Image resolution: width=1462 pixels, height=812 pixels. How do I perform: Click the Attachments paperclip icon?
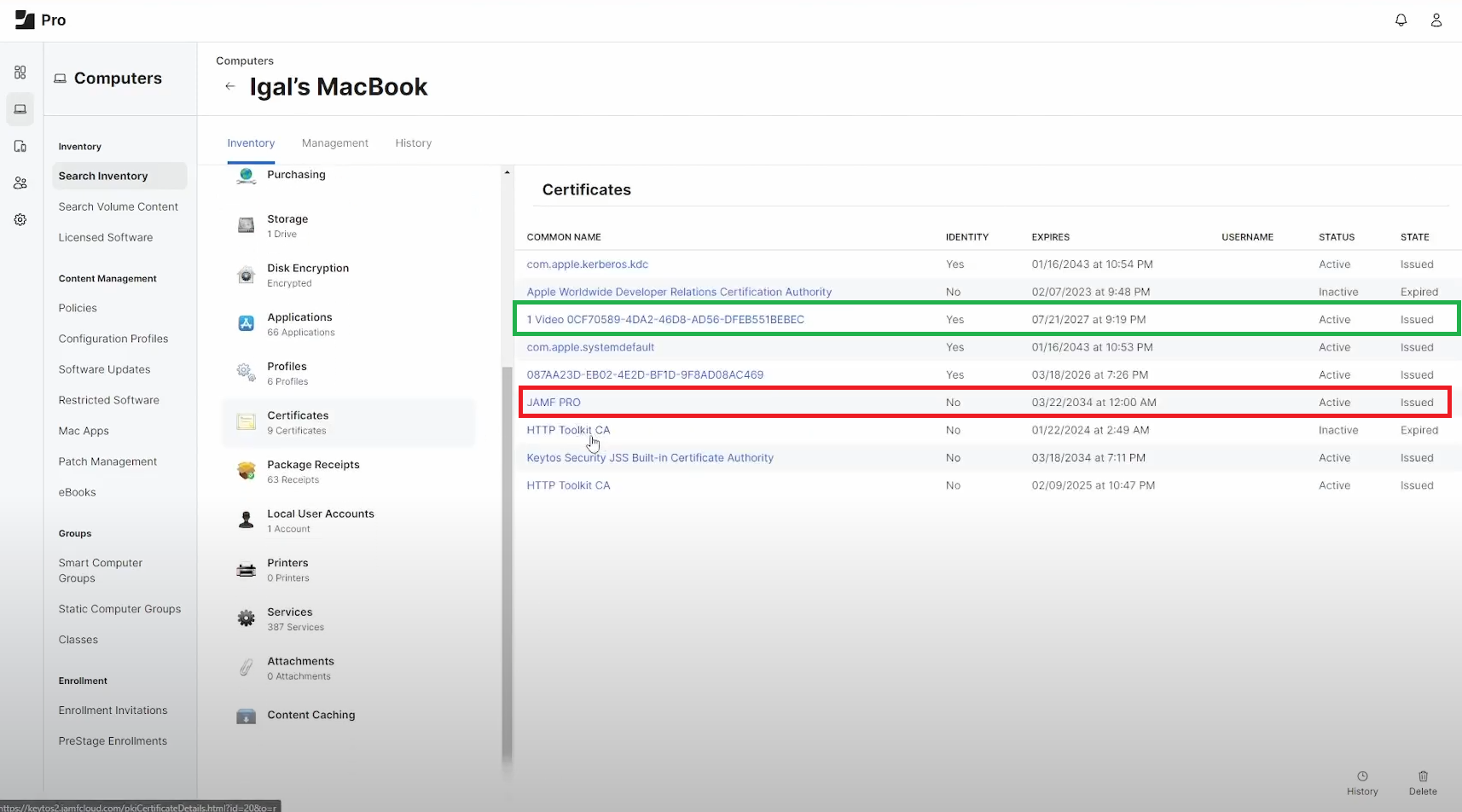click(x=247, y=668)
